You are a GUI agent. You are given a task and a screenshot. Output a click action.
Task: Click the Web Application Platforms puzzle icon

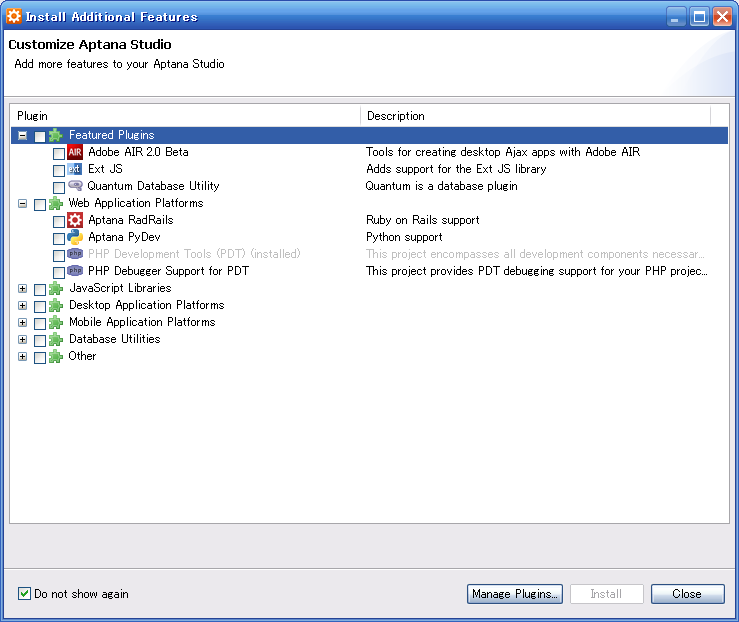pos(56,203)
